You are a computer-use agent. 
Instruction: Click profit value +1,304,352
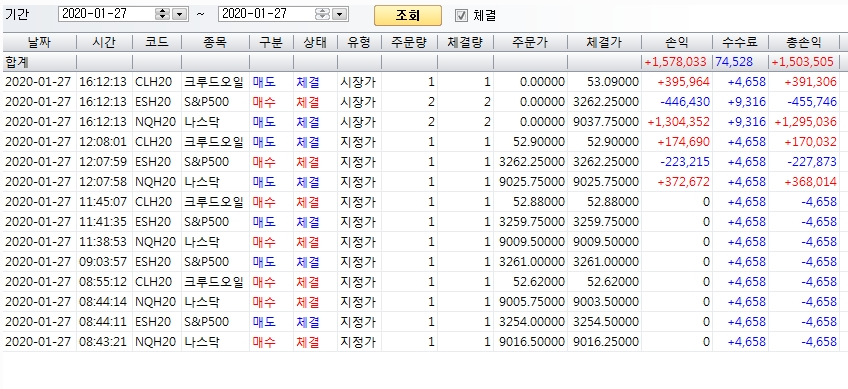tap(679, 122)
